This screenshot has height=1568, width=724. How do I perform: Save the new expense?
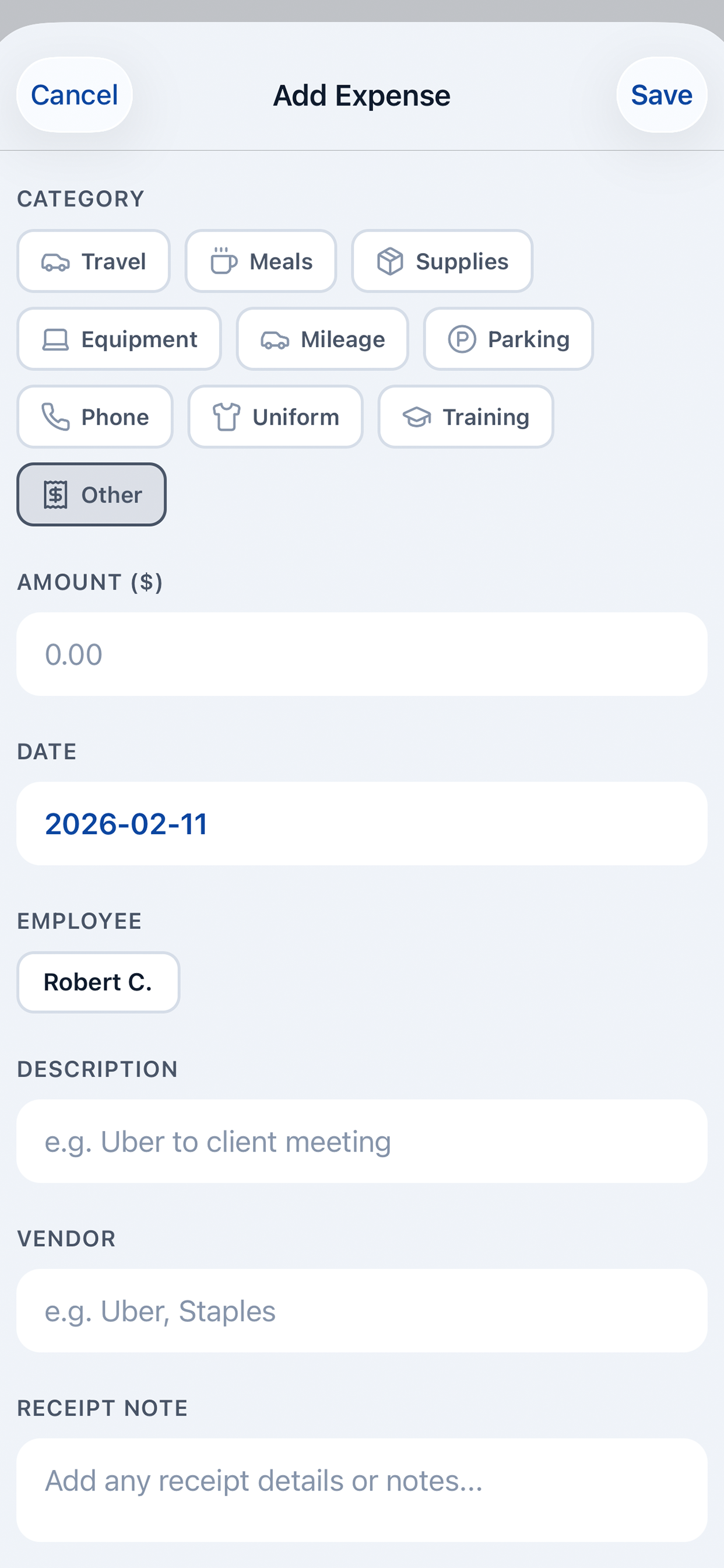coord(661,95)
